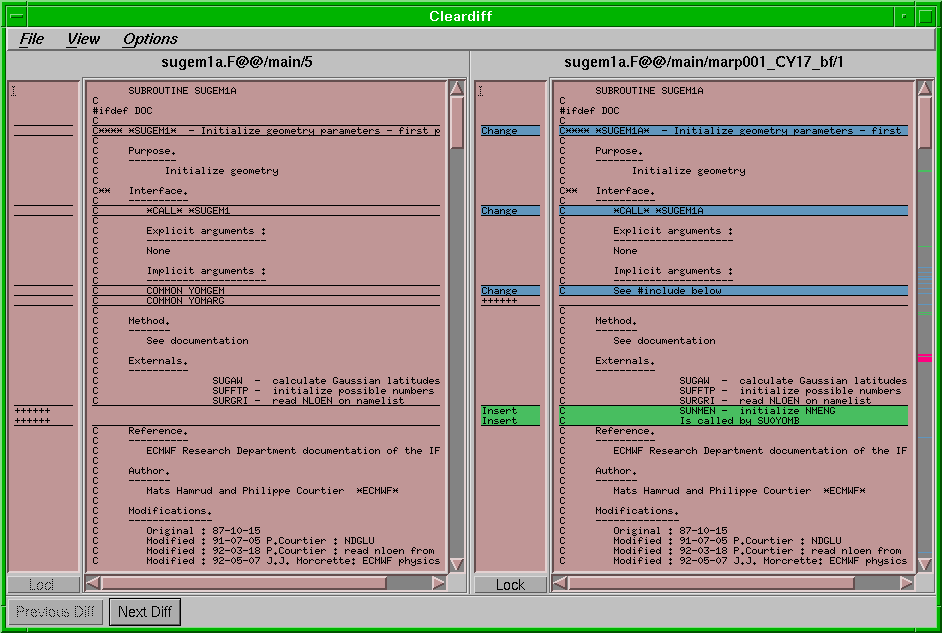Image resolution: width=942 pixels, height=633 pixels.
Task: Click 'SUNMEN - initialize NMENG' inserted line
Action: click(x=733, y=411)
